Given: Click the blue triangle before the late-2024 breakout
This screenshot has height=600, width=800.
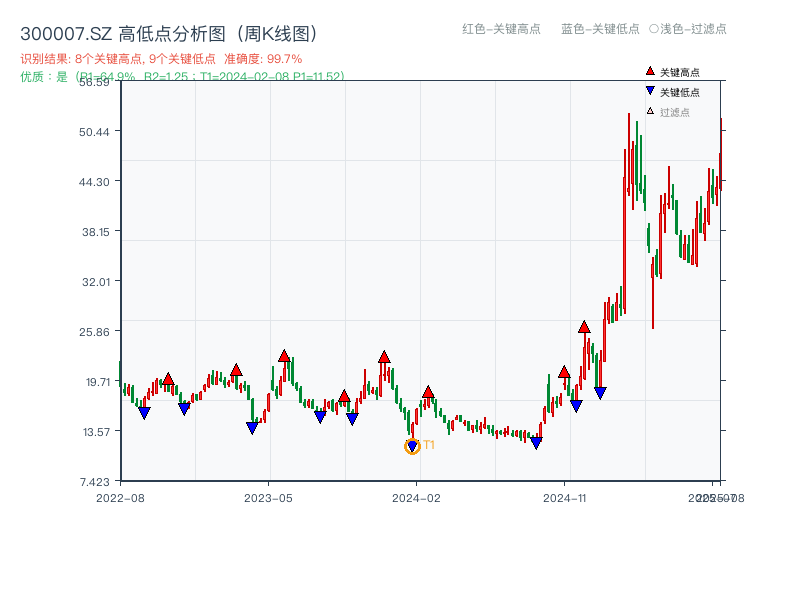Looking at the screenshot, I should click(x=600, y=390).
